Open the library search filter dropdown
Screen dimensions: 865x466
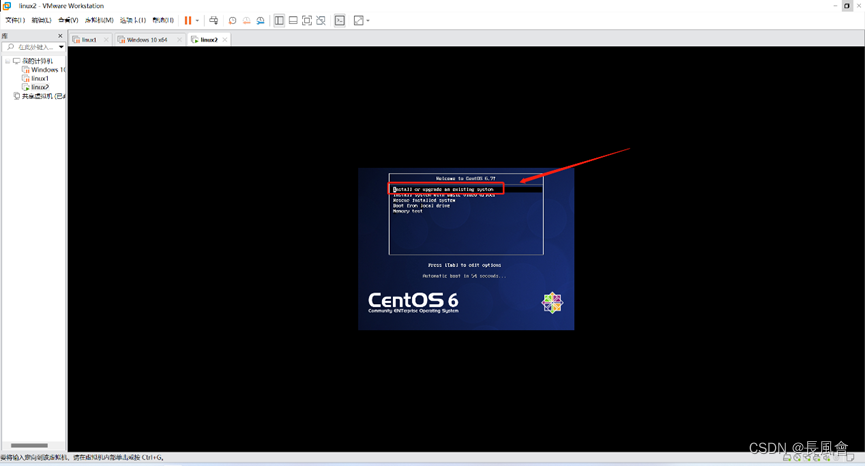[x=61, y=47]
